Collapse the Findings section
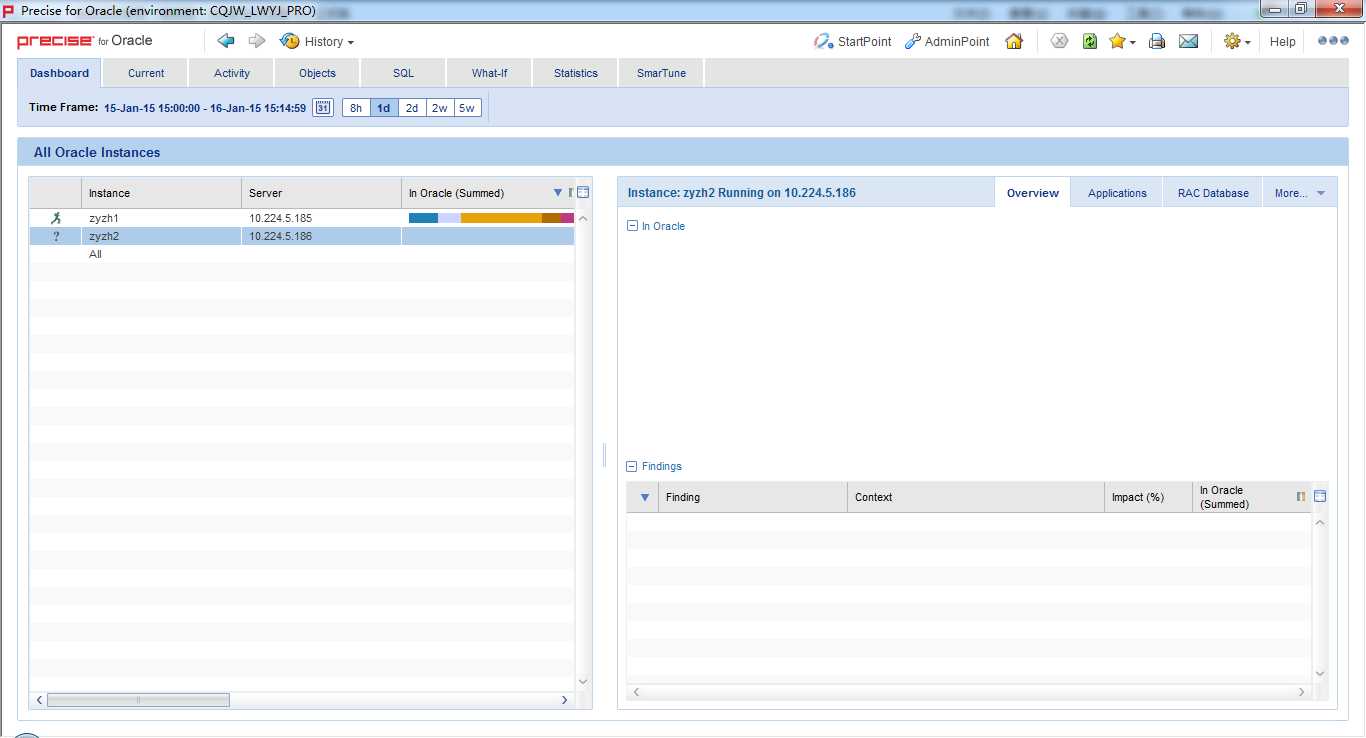 (x=632, y=466)
